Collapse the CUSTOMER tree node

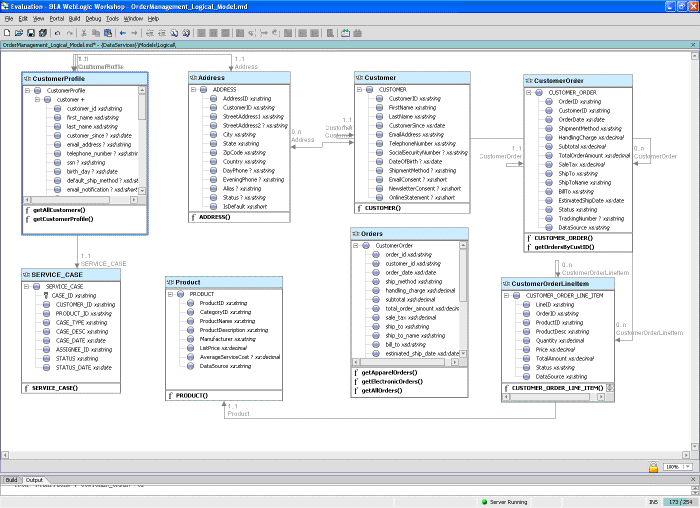coord(360,89)
